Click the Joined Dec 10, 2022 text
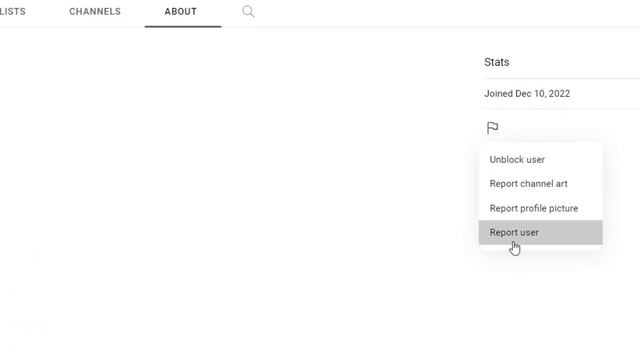 click(x=527, y=93)
